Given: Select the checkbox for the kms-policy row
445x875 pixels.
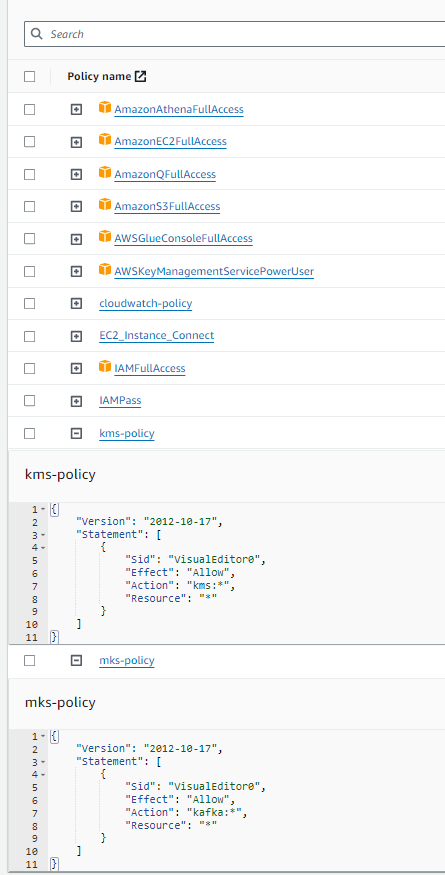Looking at the screenshot, I should (x=30, y=434).
